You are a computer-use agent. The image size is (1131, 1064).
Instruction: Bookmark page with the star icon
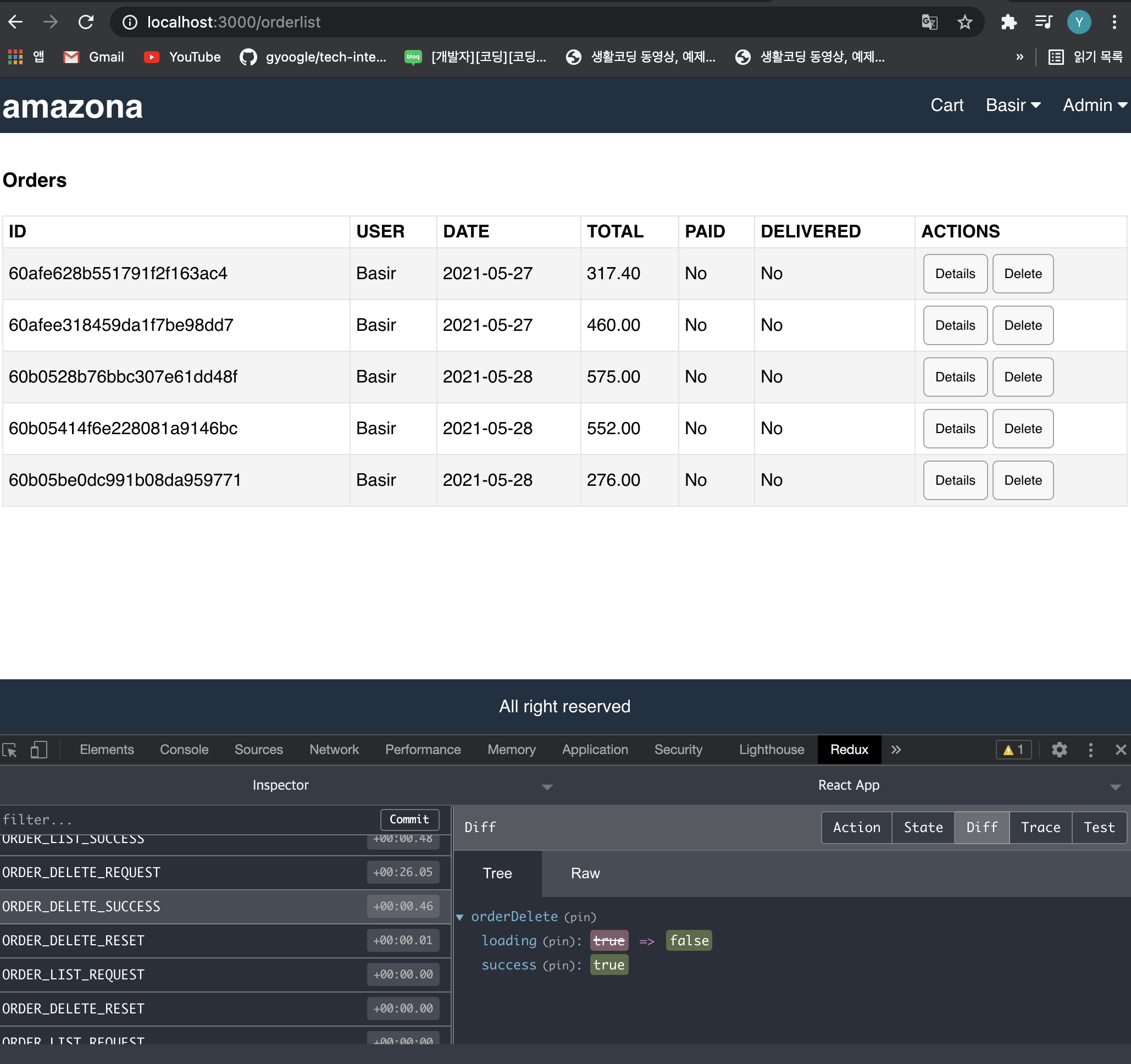coord(965,22)
